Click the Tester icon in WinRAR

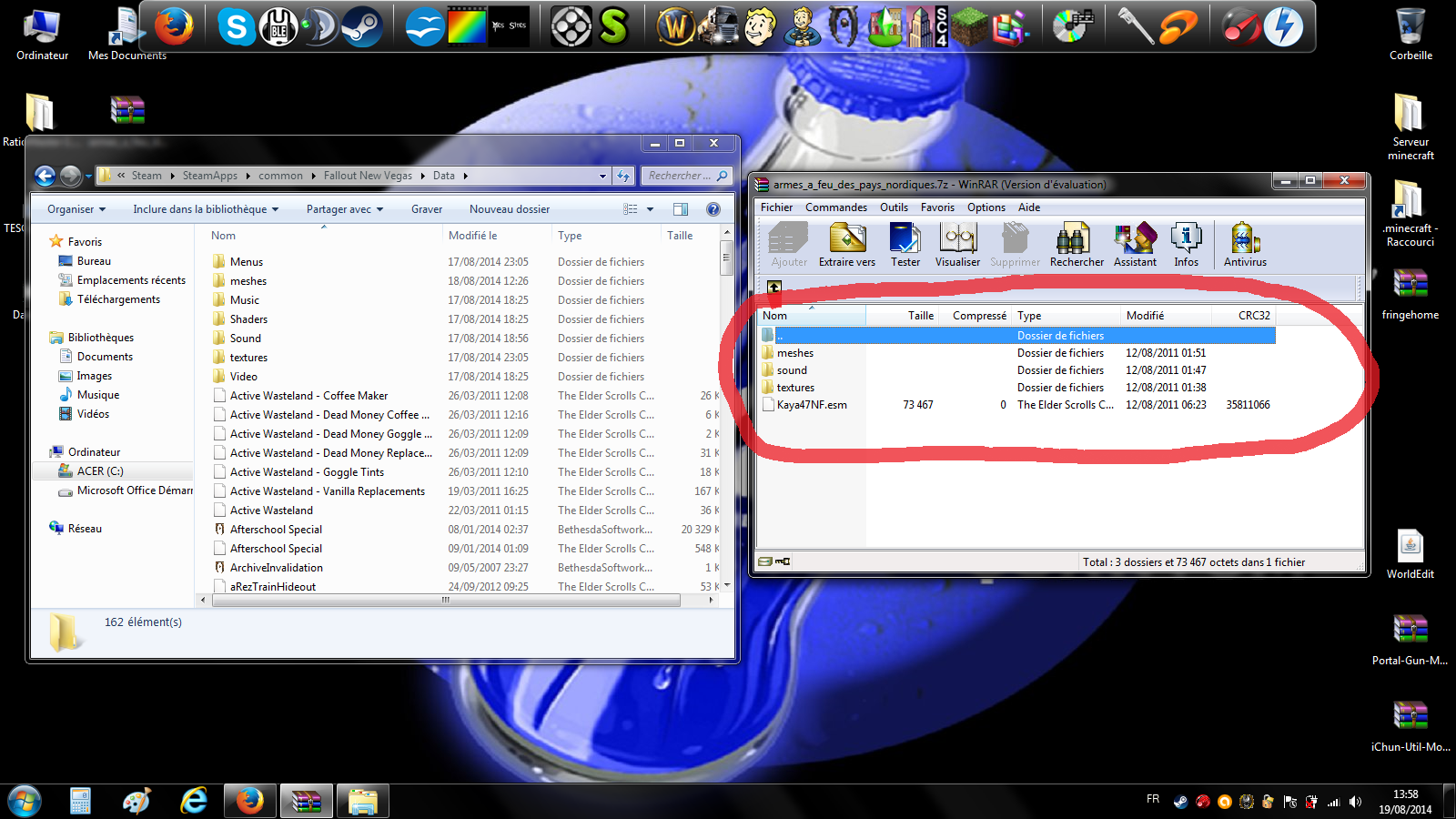pyautogui.click(x=905, y=245)
